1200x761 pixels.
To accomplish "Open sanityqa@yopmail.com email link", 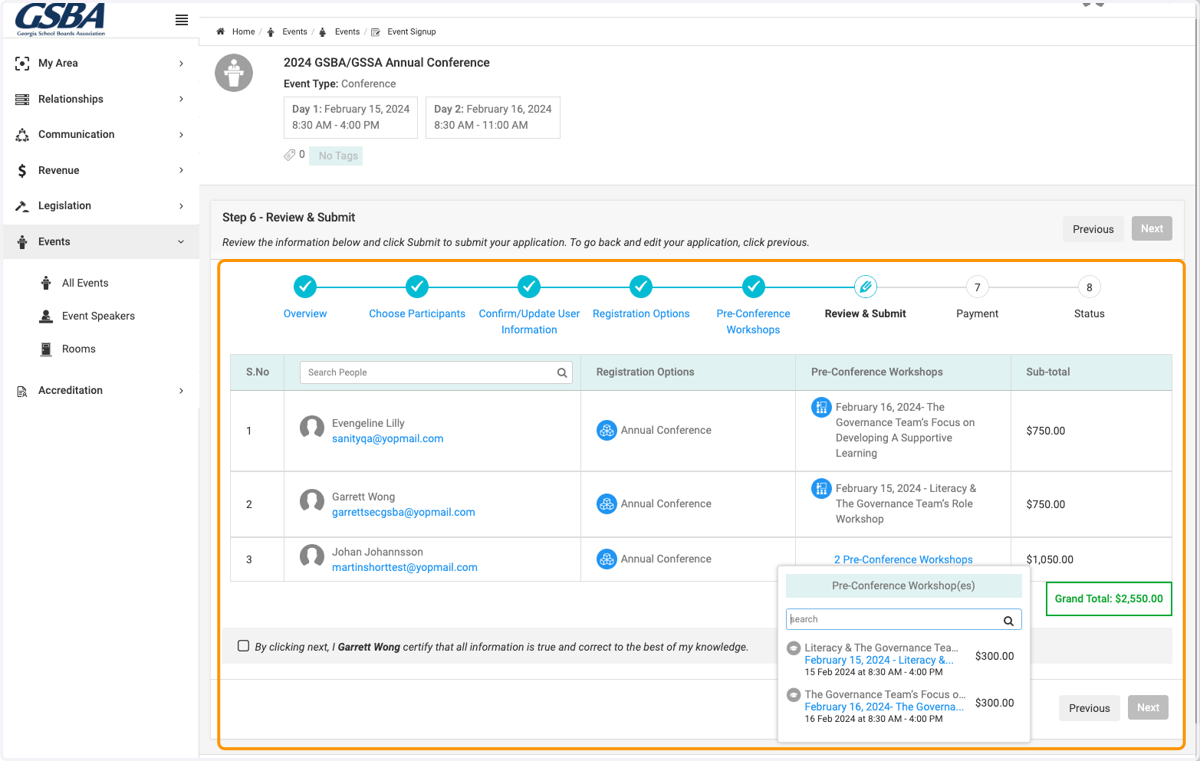I will tap(387, 439).
